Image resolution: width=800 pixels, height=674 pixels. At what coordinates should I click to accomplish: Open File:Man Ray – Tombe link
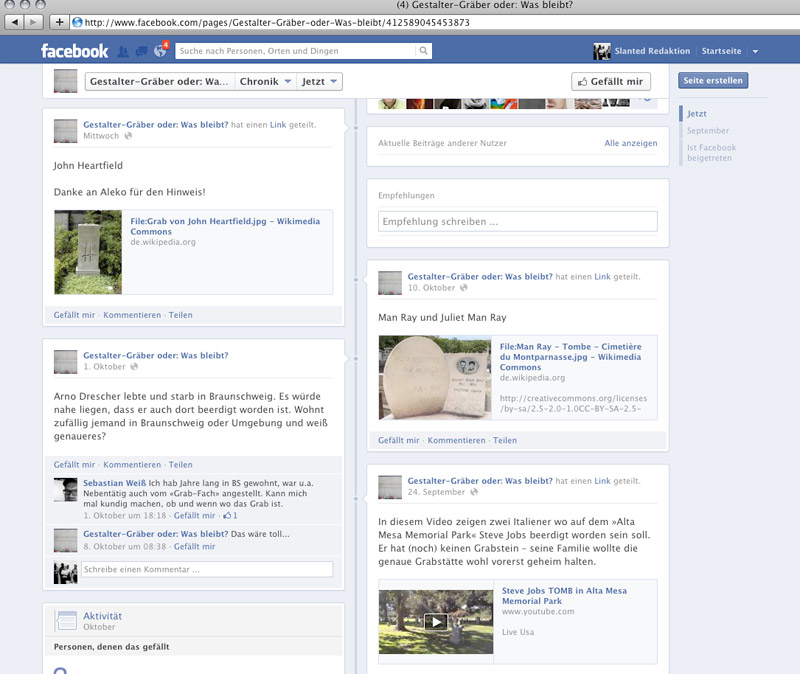coord(570,357)
